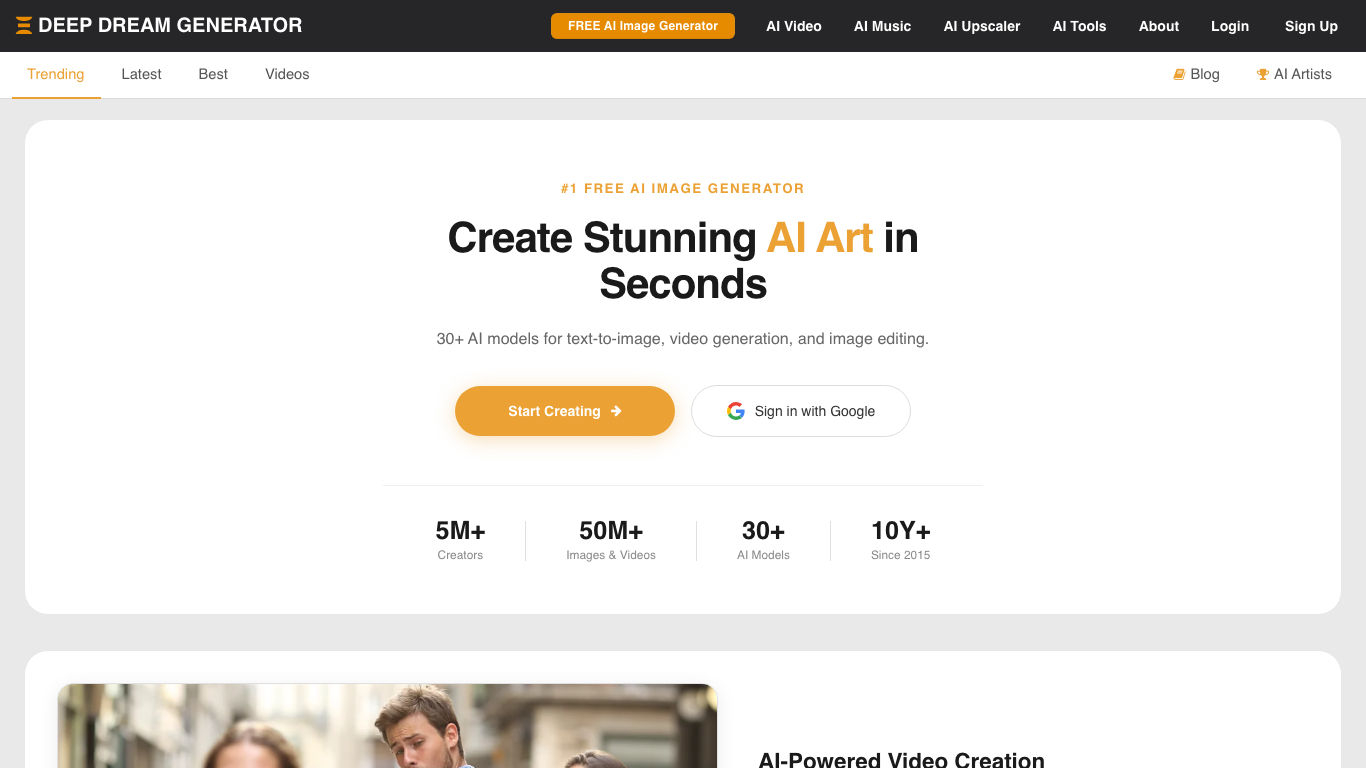Click the Start Creating button
1366x768 pixels.
pyautogui.click(x=565, y=411)
